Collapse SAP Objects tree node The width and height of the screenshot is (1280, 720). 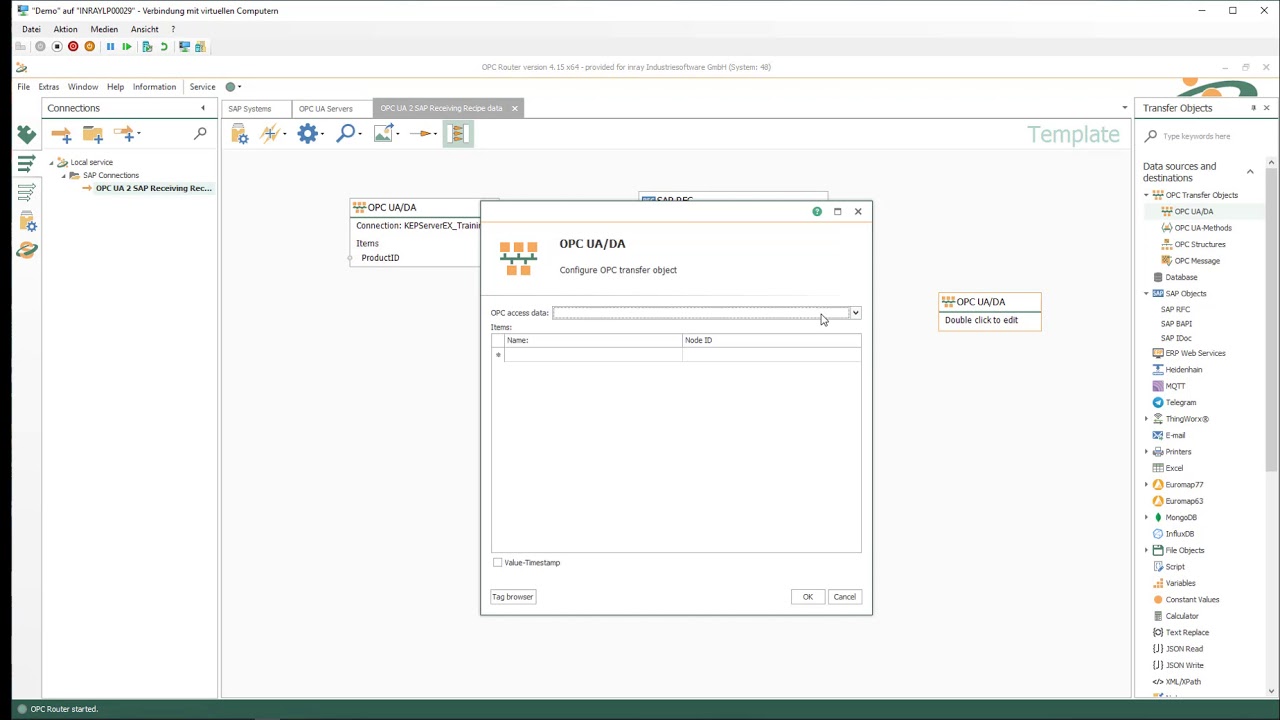[x=1147, y=294]
